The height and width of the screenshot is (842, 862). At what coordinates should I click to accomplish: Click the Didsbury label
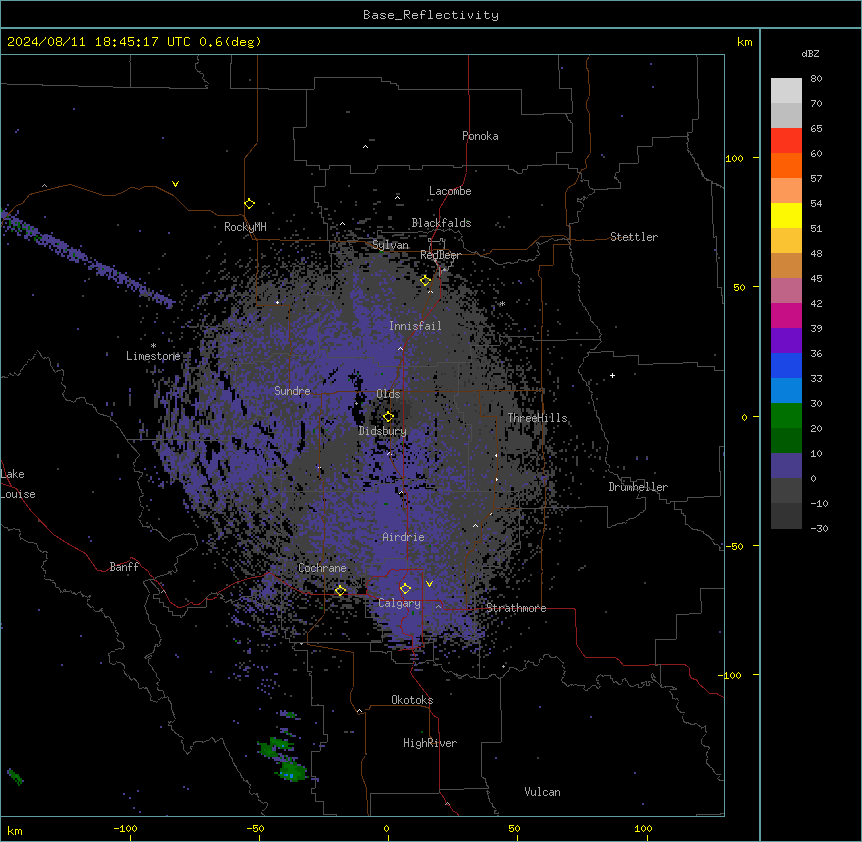[383, 431]
